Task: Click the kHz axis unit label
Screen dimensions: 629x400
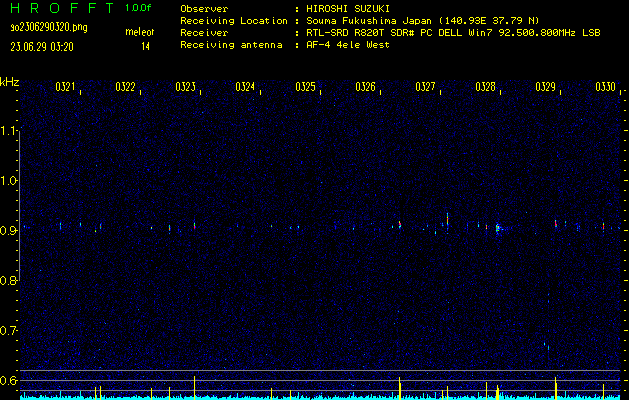Action: pos(10,82)
